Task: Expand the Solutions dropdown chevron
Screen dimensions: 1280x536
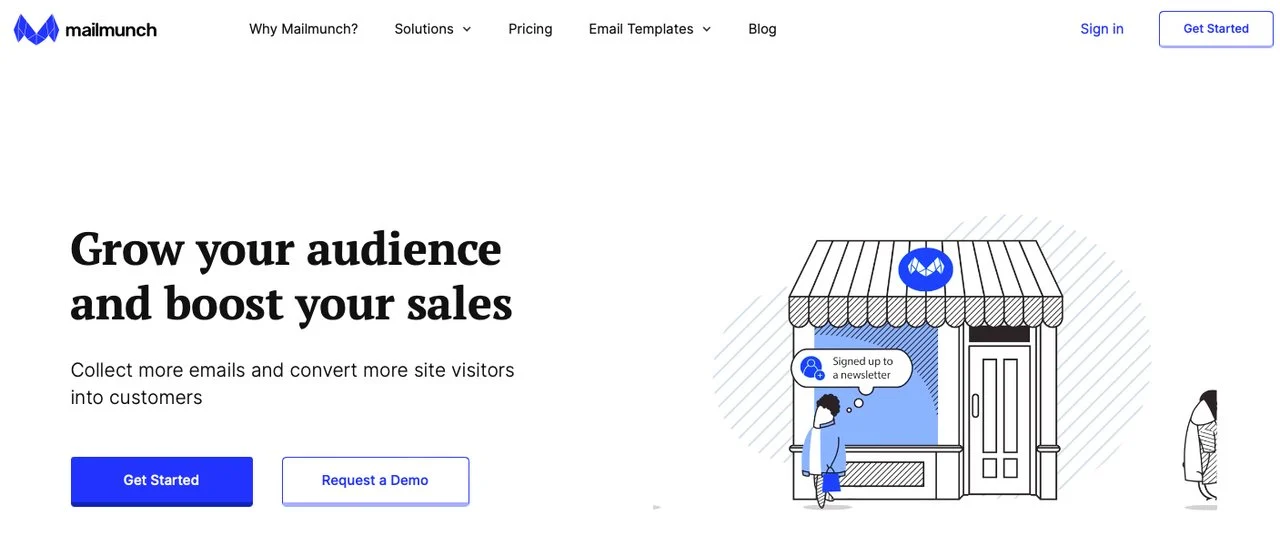Action: click(x=467, y=29)
